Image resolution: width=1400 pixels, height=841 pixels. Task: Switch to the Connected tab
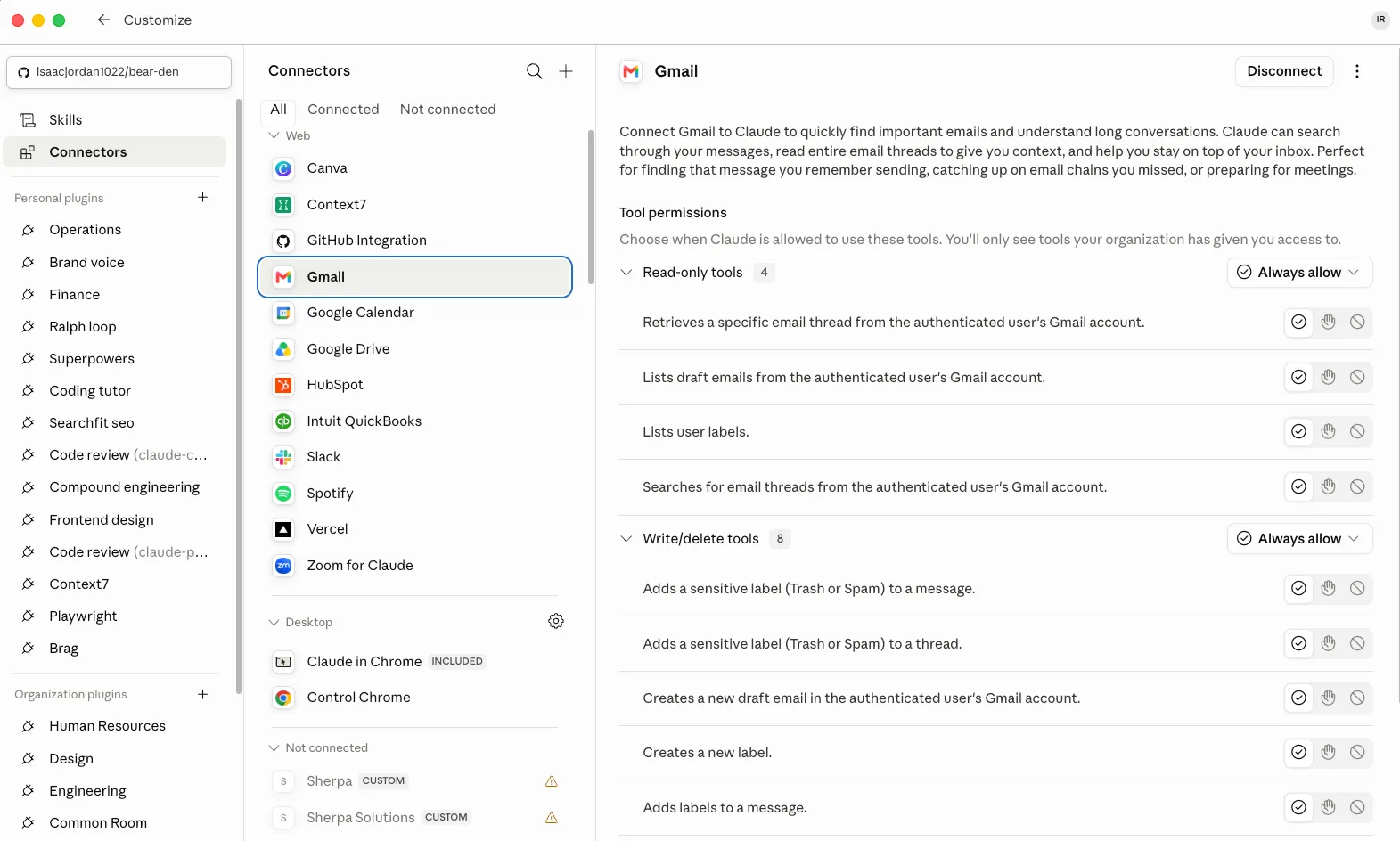pos(343,110)
